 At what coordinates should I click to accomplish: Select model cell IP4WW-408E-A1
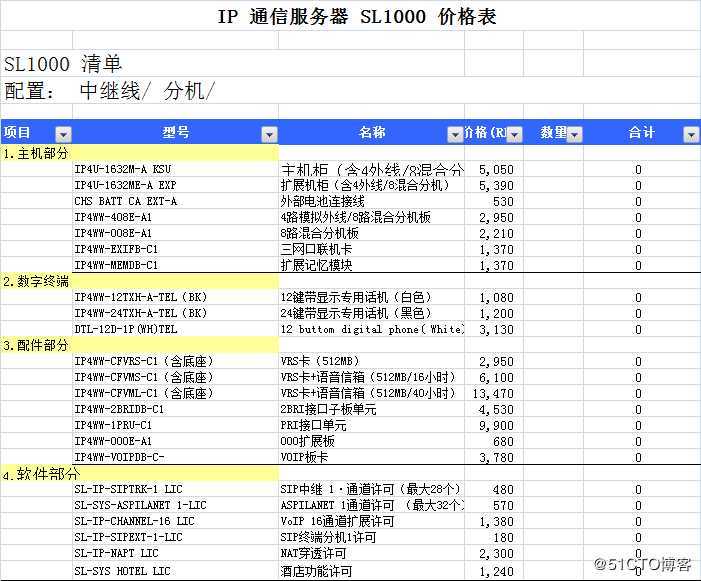(x=175, y=217)
